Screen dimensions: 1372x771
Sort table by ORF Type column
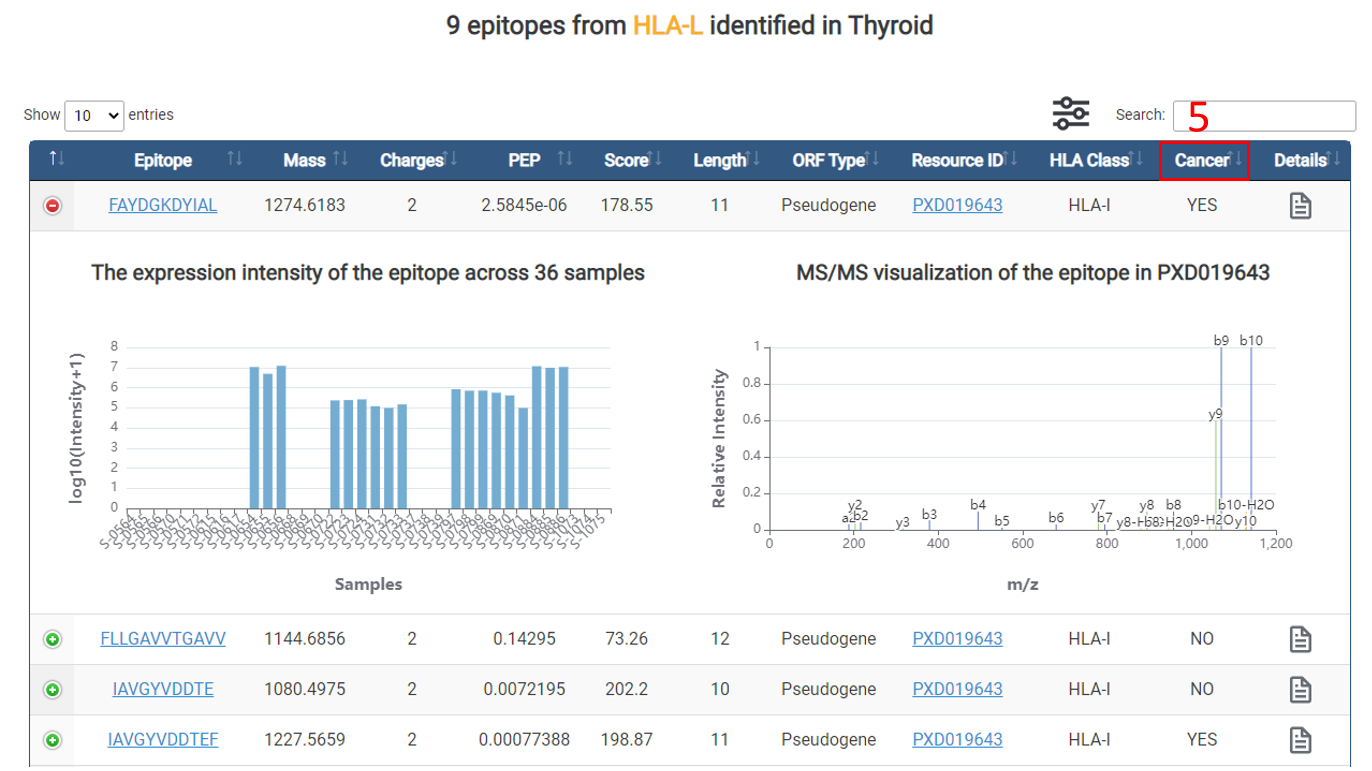(829, 160)
